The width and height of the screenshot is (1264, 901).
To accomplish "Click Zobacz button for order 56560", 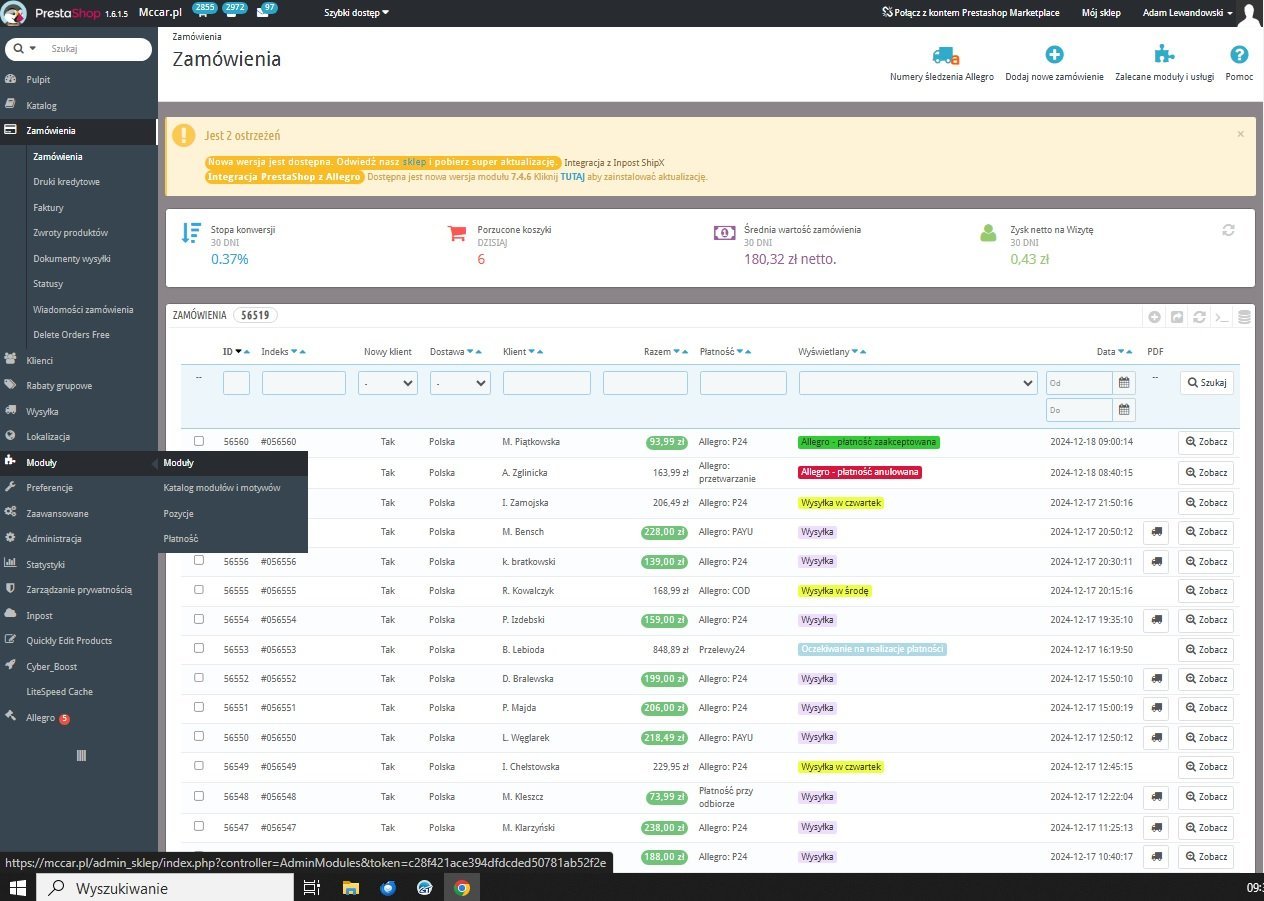I will [1205, 443].
